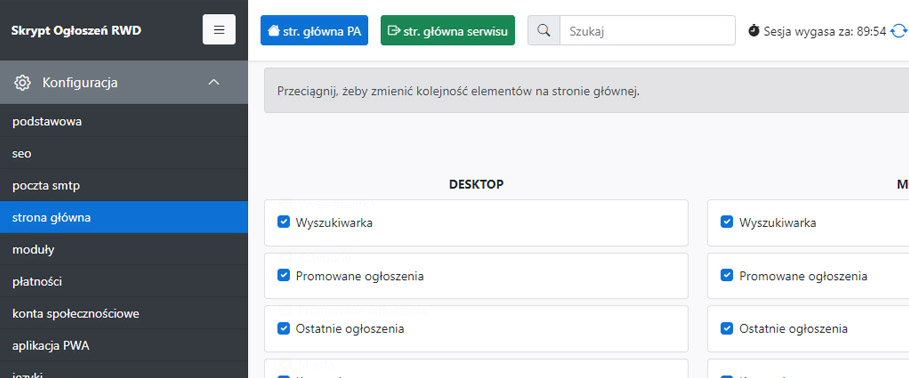Click the Konfiguracja gear icon
The height and width of the screenshot is (378, 909).
pos(22,82)
